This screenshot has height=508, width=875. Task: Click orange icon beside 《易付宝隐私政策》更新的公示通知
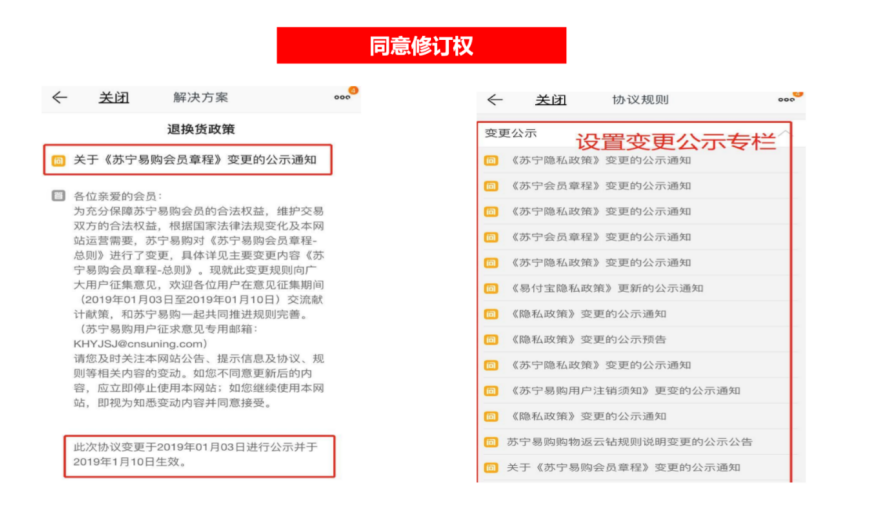[x=491, y=288]
